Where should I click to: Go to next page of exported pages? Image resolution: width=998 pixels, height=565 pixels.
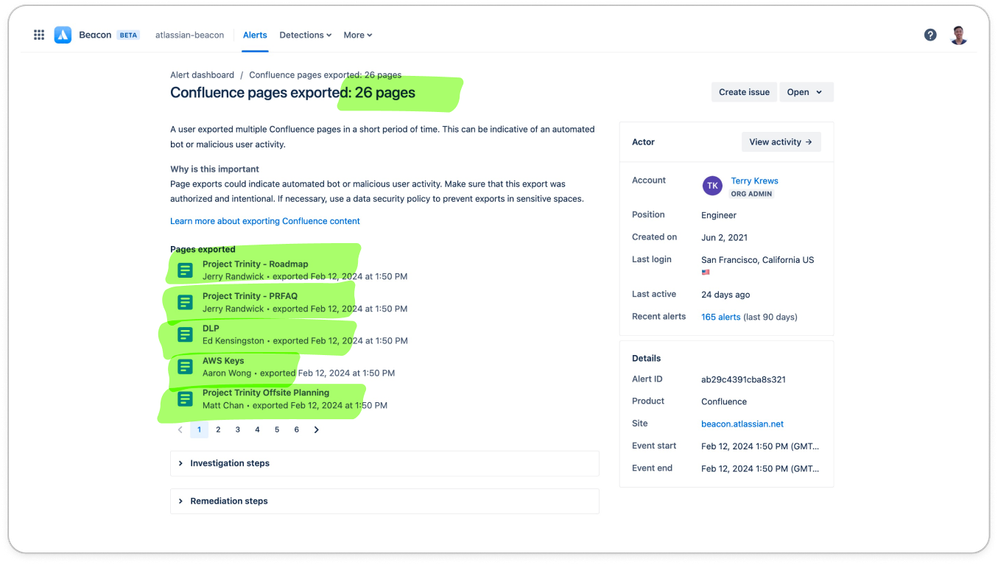[316, 430]
